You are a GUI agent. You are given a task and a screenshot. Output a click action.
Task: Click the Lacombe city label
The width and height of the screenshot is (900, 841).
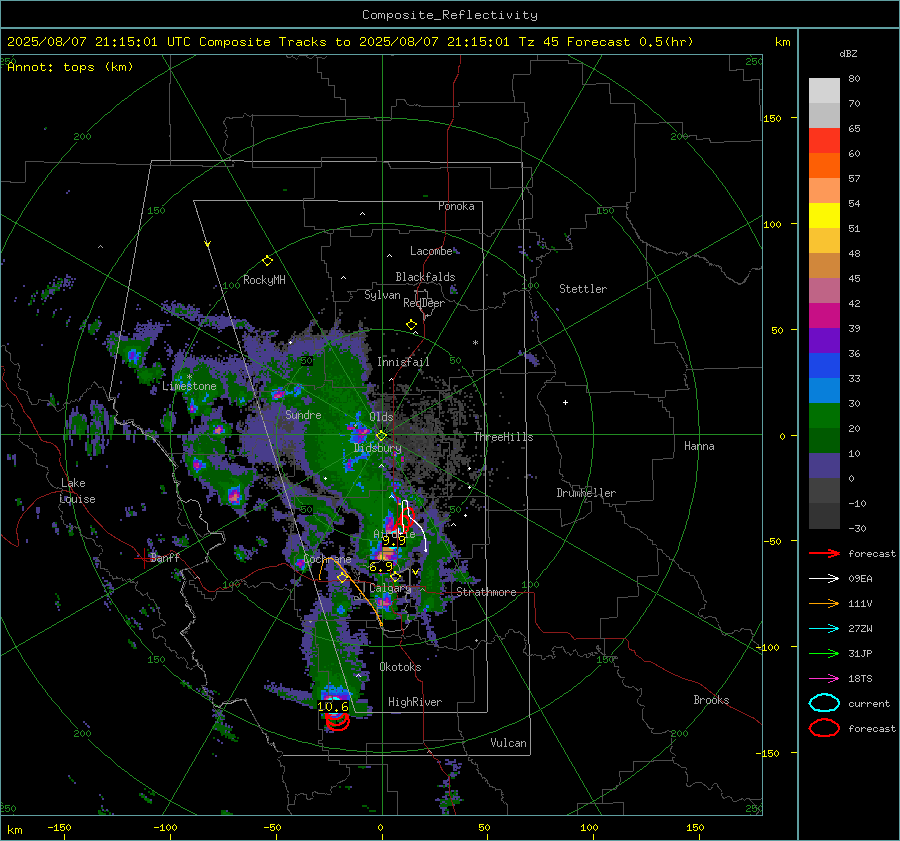point(431,251)
